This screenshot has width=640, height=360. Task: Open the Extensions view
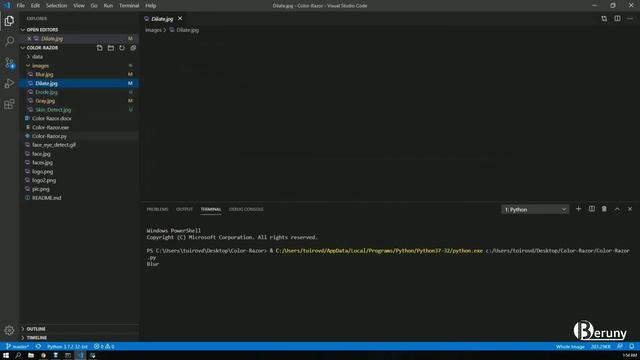pos(9,104)
